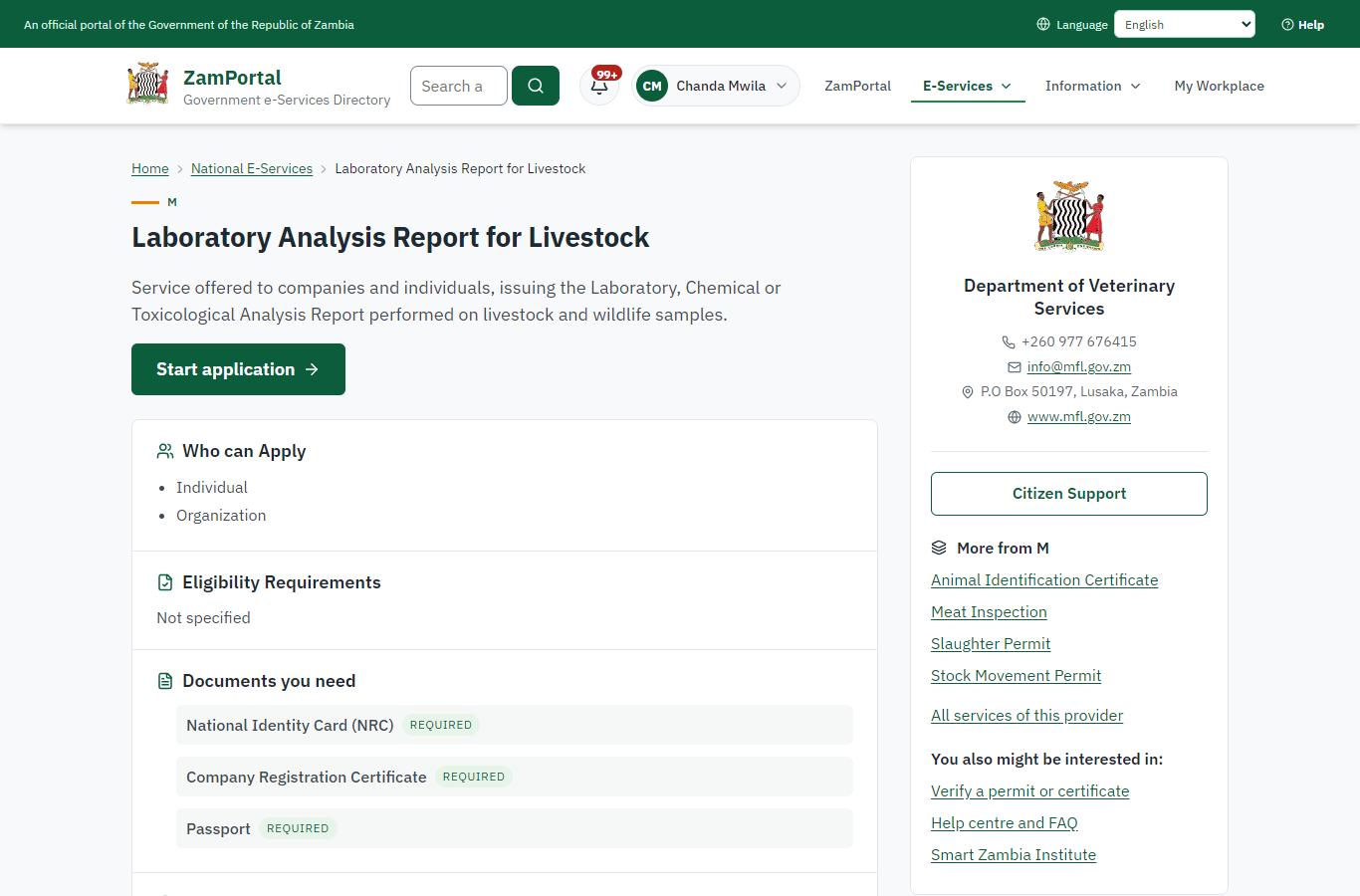Click the envelope icon beside info@mfl.gov.zm
This screenshot has width=1360, height=896.
pos(1015,367)
